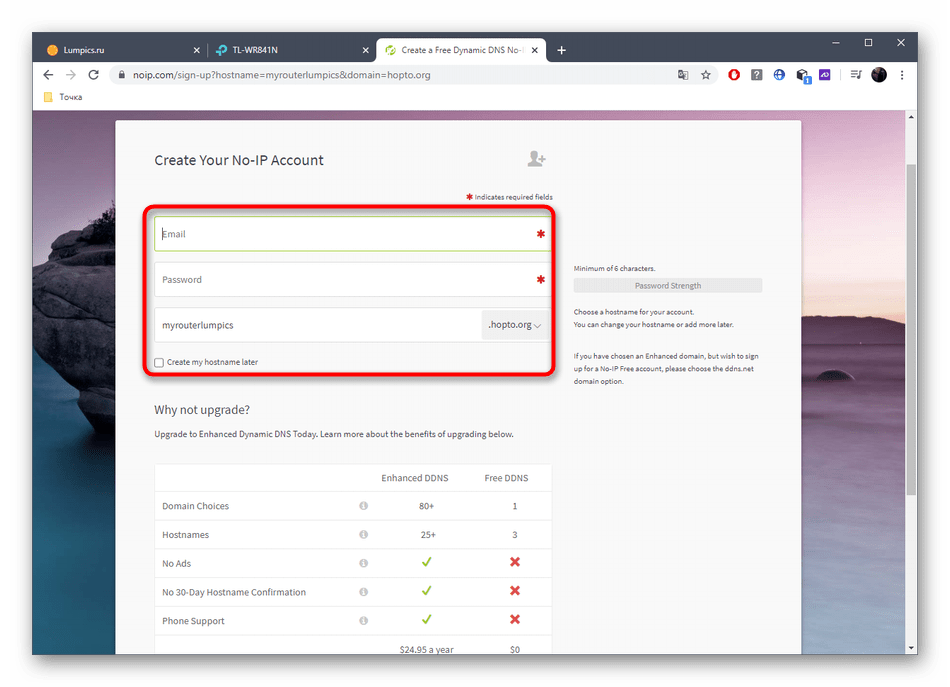Open Chrome three-dot menu
The width and height of the screenshot is (950, 687).
tap(903, 75)
